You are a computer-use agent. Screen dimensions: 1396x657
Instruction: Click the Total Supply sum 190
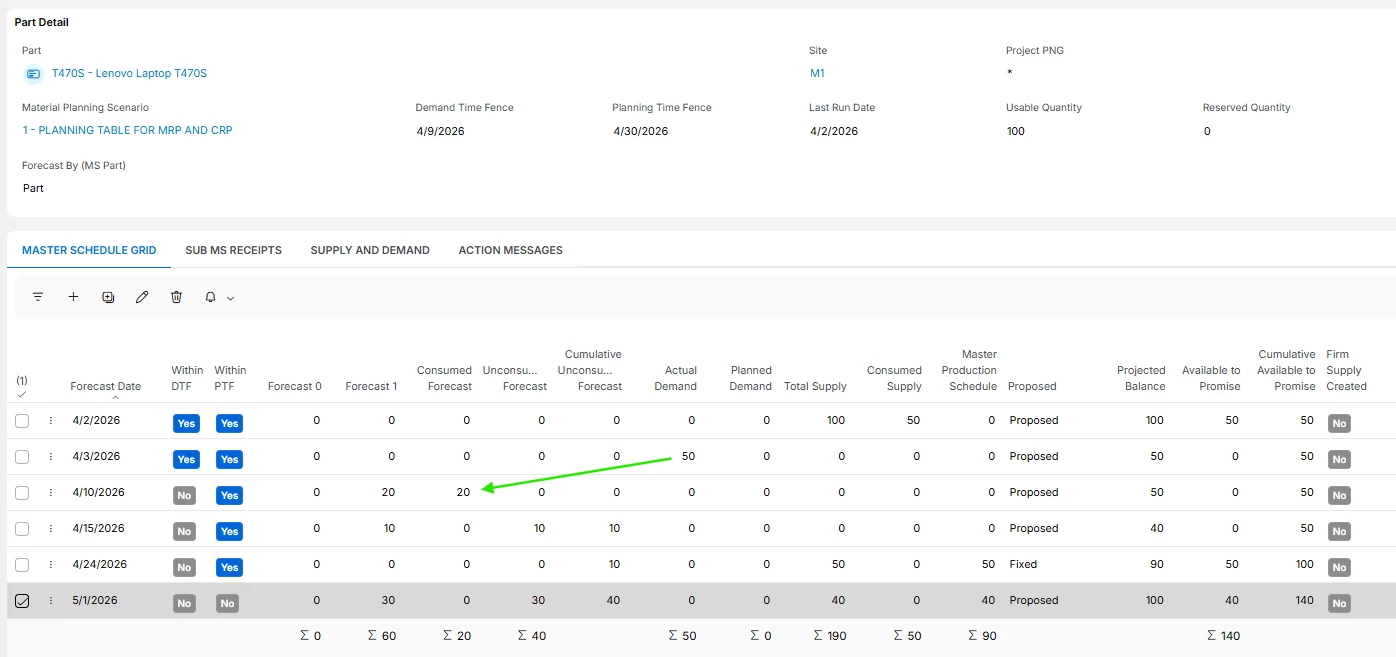[830, 635]
